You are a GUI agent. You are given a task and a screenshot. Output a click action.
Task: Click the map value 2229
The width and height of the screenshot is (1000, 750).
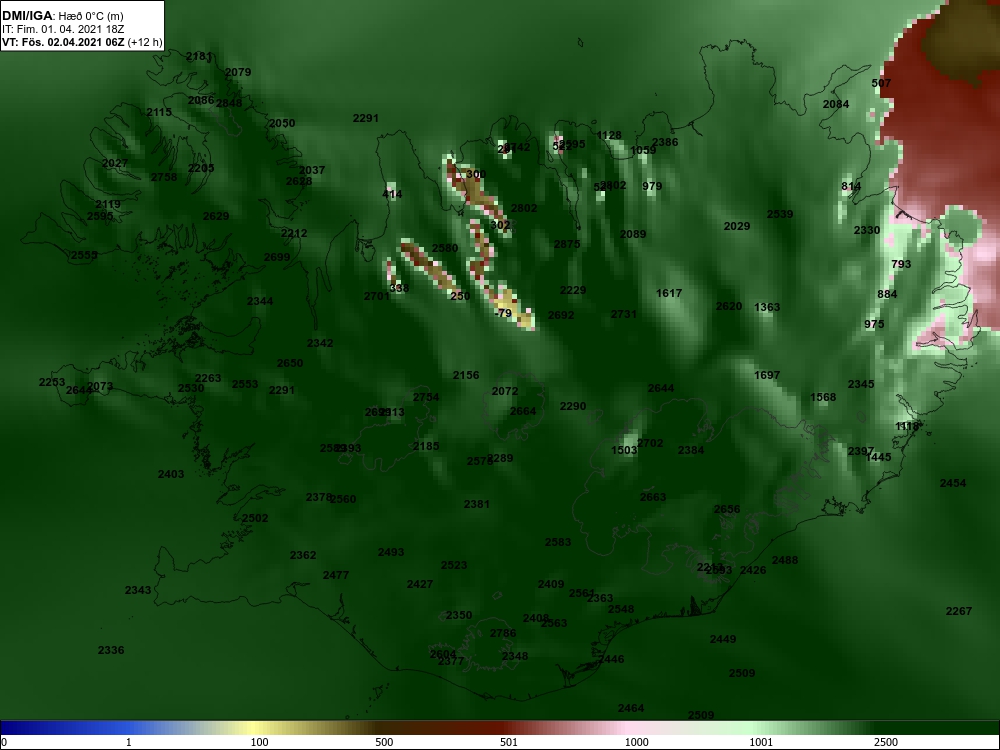[x=573, y=290]
